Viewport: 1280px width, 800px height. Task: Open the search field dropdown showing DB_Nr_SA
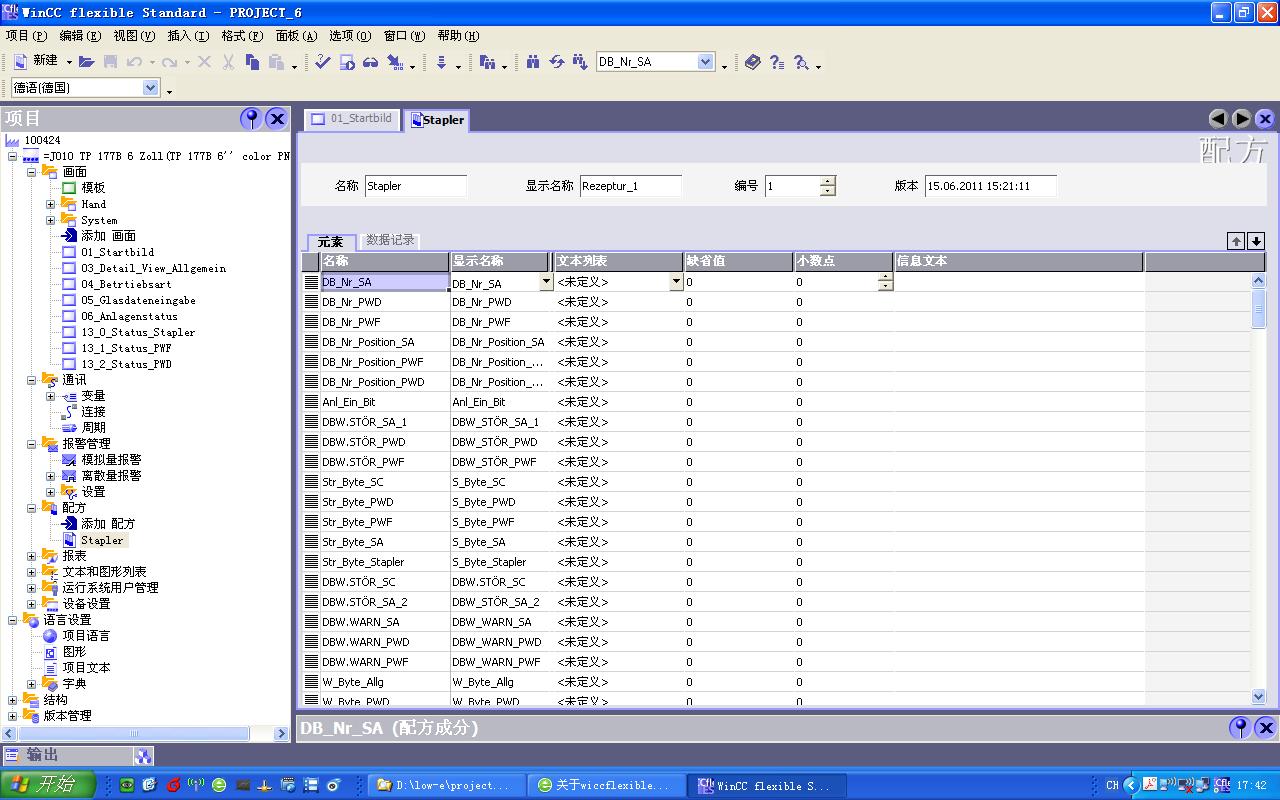705,62
